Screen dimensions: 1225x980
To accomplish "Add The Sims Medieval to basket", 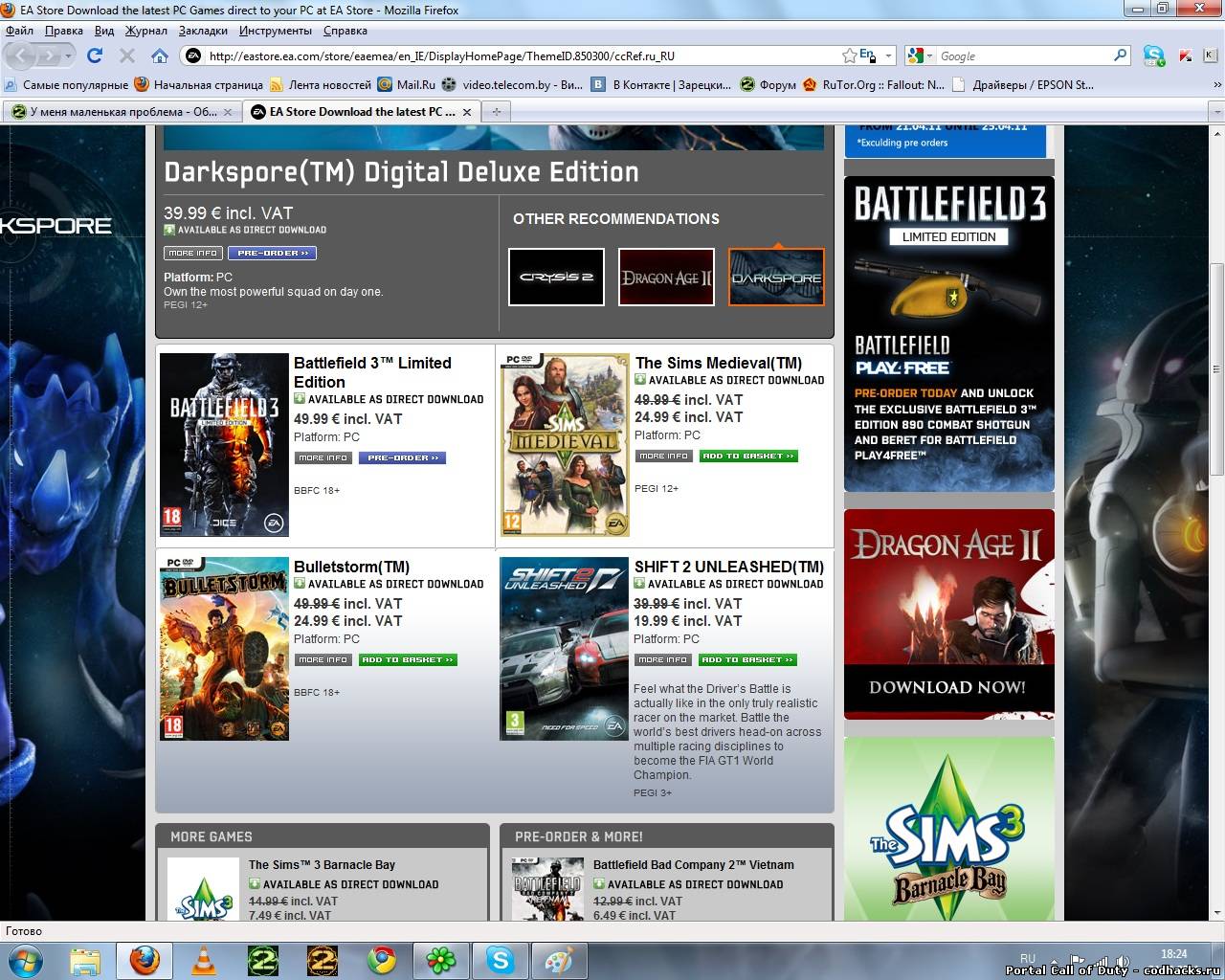I will point(748,456).
